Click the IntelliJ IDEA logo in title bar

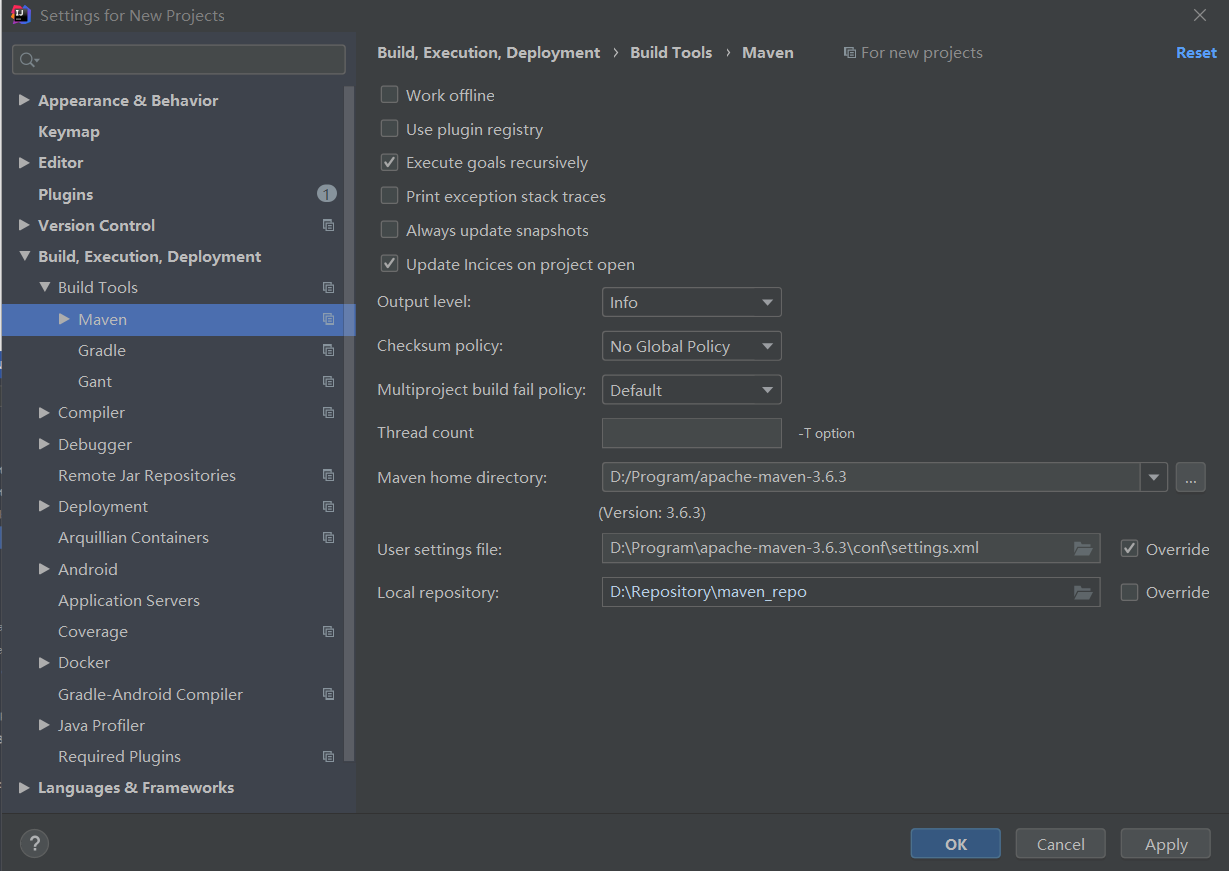pos(20,15)
